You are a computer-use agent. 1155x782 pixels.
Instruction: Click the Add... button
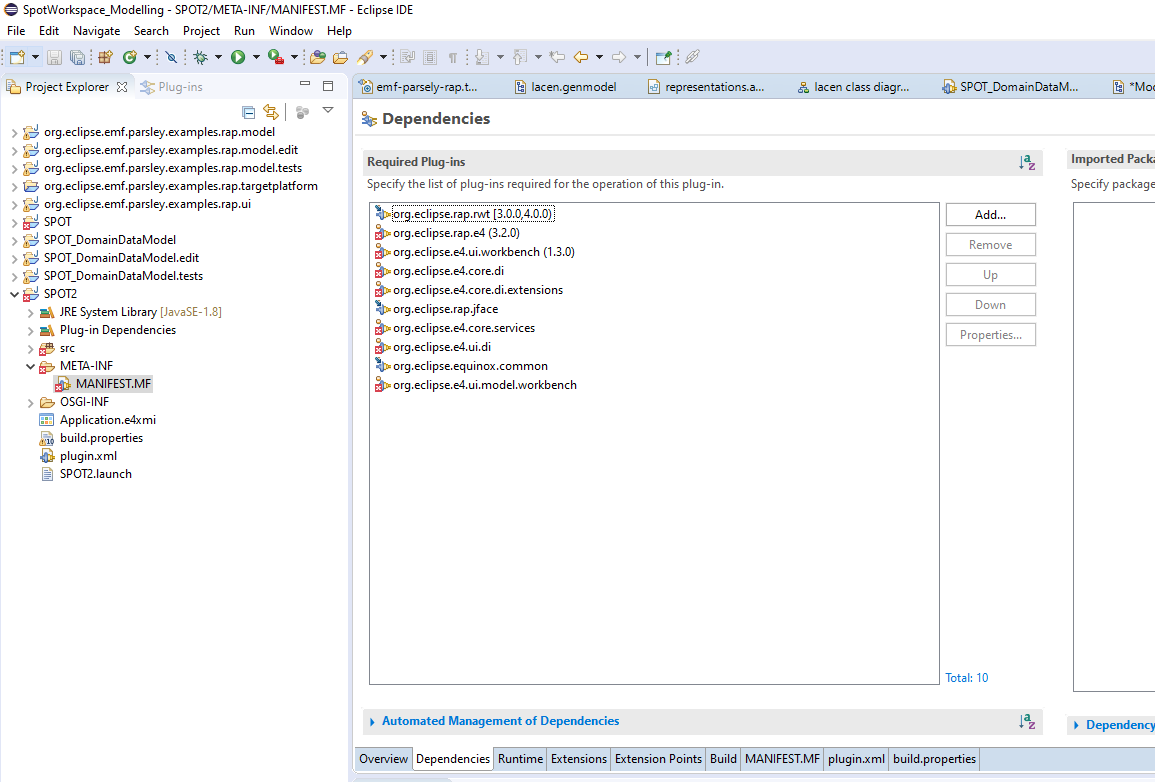point(990,215)
